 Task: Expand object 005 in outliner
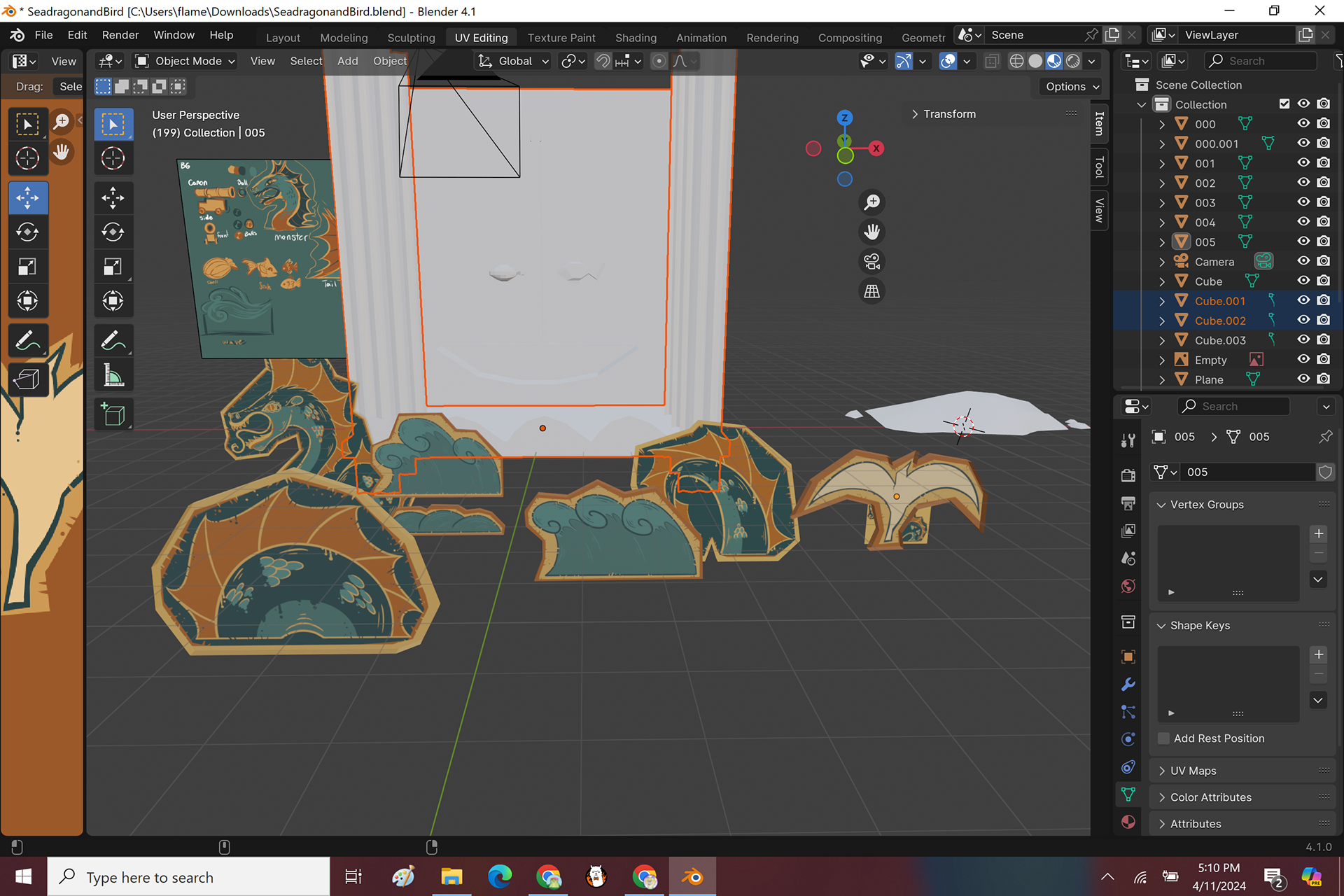click(x=1162, y=242)
